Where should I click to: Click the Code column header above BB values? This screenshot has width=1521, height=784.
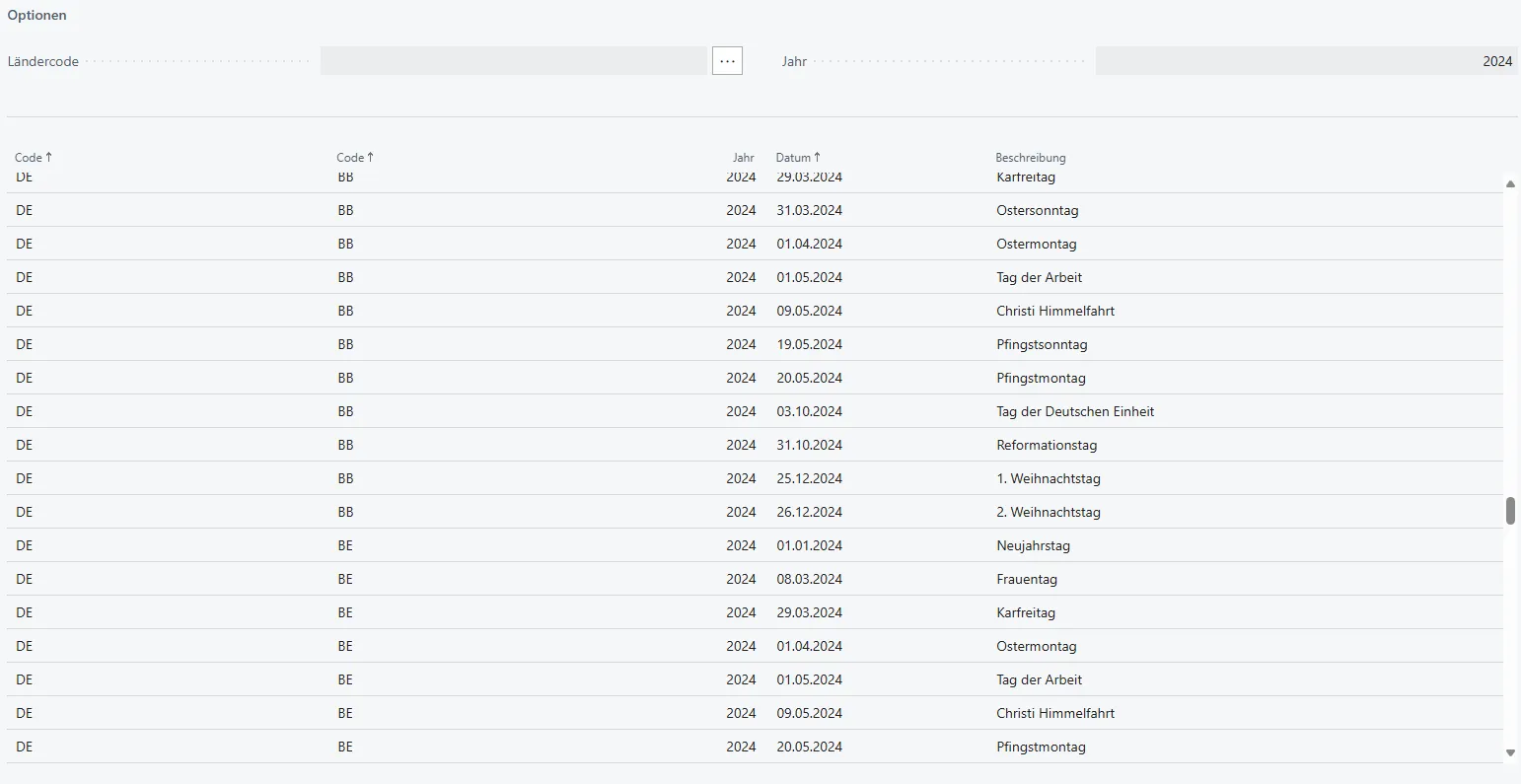[x=350, y=158]
